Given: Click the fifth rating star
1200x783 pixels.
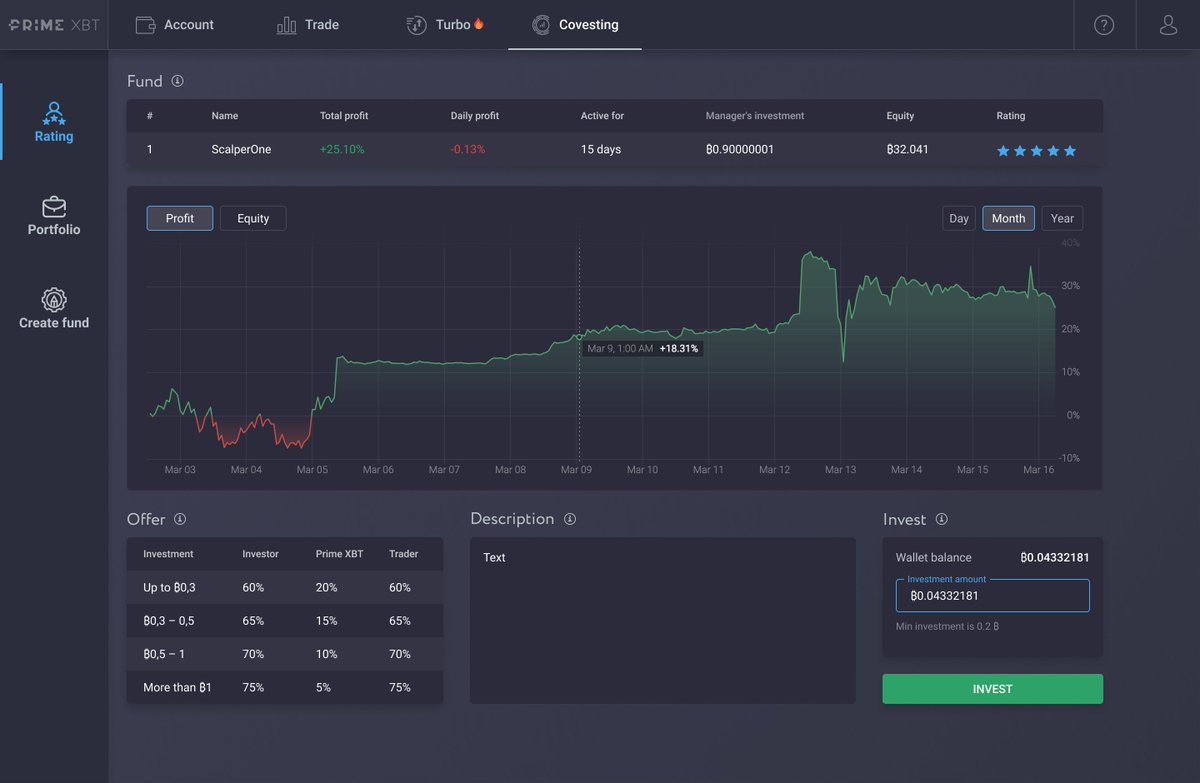Looking at the screenshot, I should [1070, 150].
